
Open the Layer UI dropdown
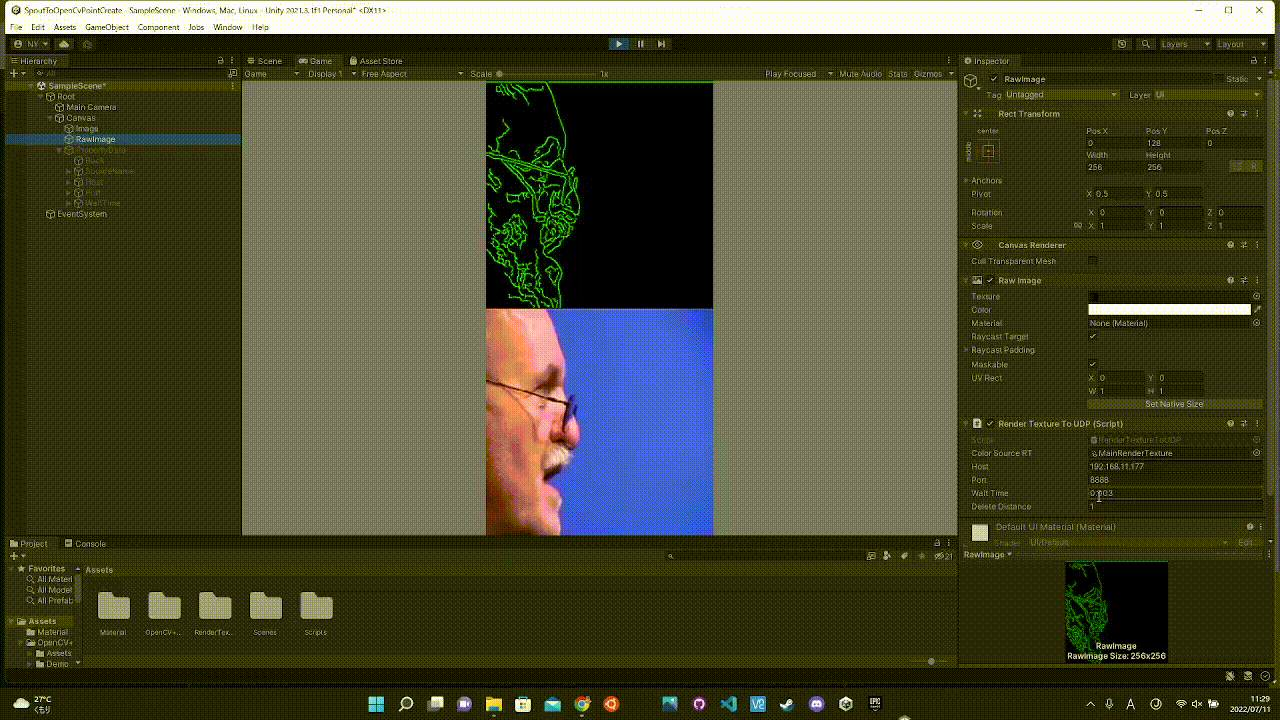click(1208, 95)
